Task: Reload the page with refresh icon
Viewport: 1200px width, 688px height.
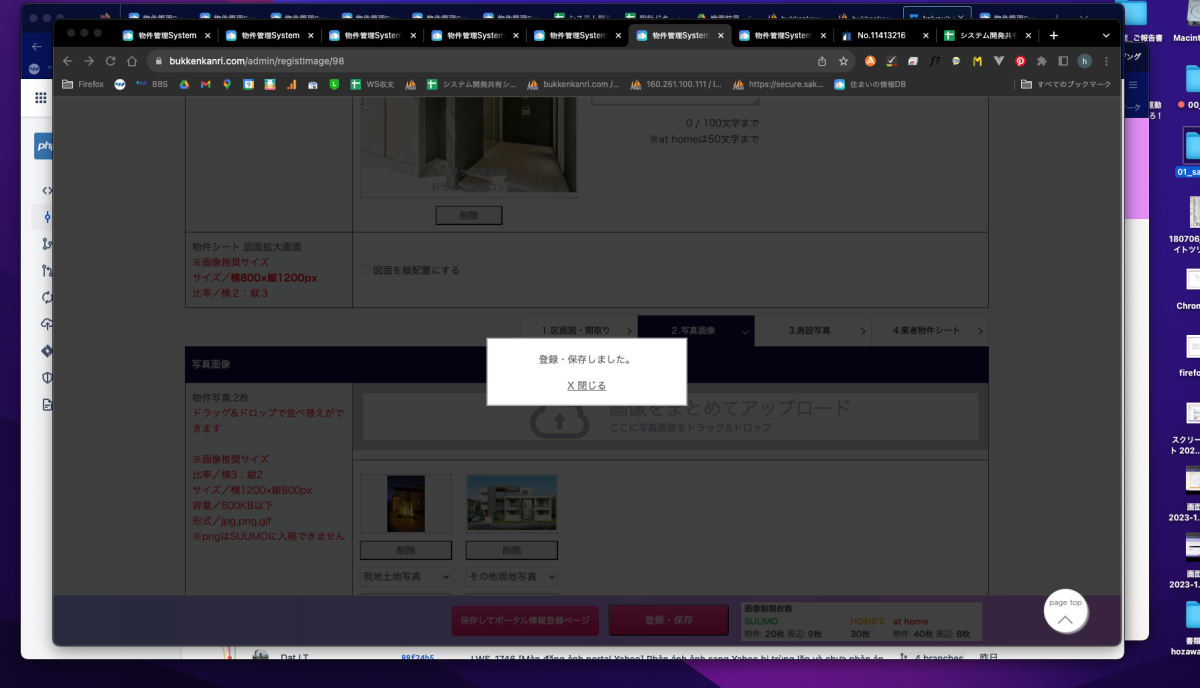Action: (x=110, y=61)
